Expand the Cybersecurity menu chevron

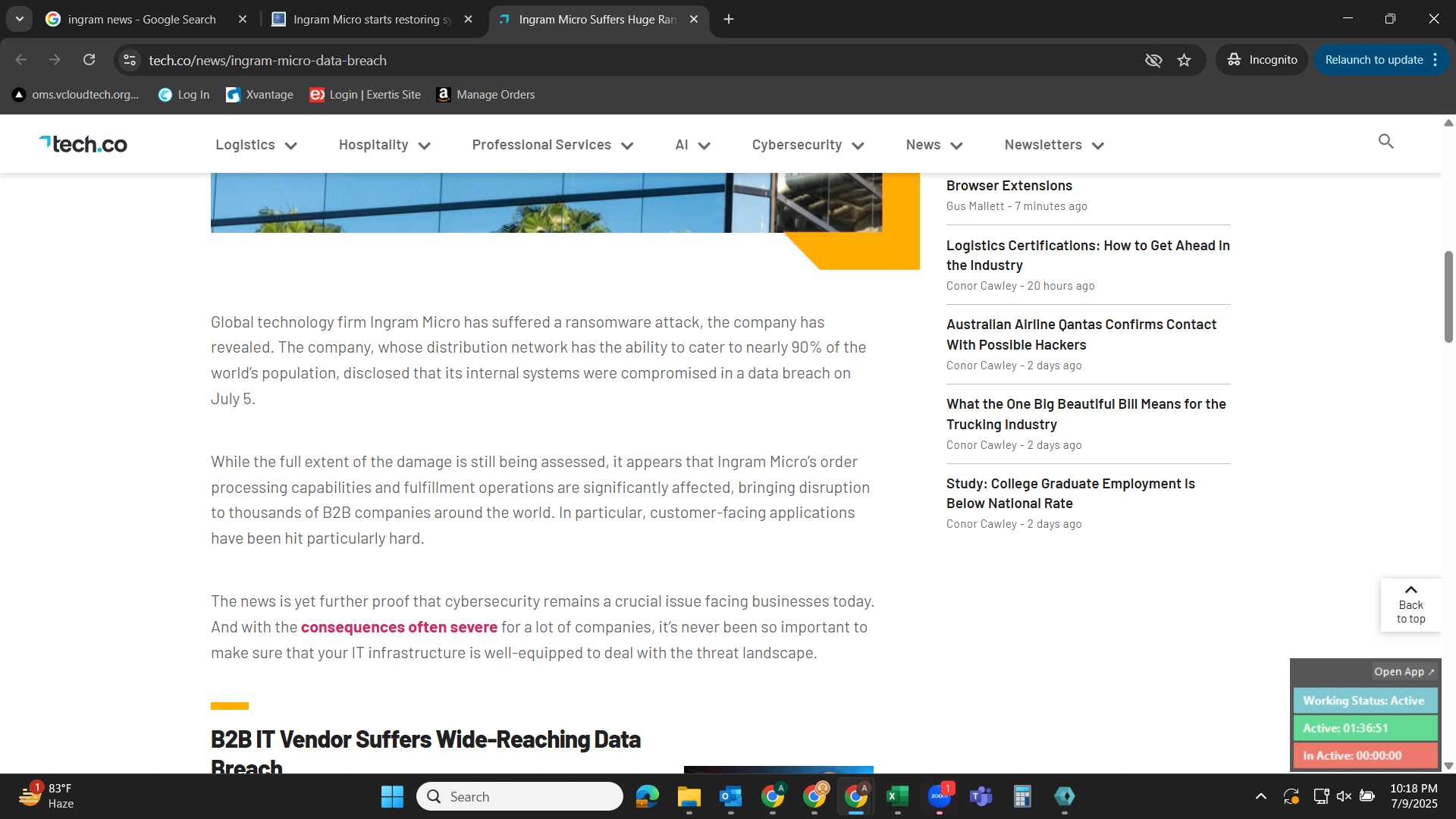point(858,146)
